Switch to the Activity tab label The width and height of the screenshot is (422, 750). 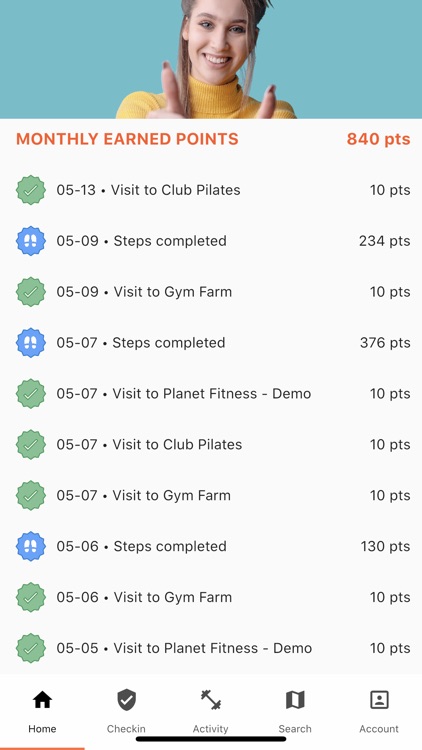pos(211,729)
